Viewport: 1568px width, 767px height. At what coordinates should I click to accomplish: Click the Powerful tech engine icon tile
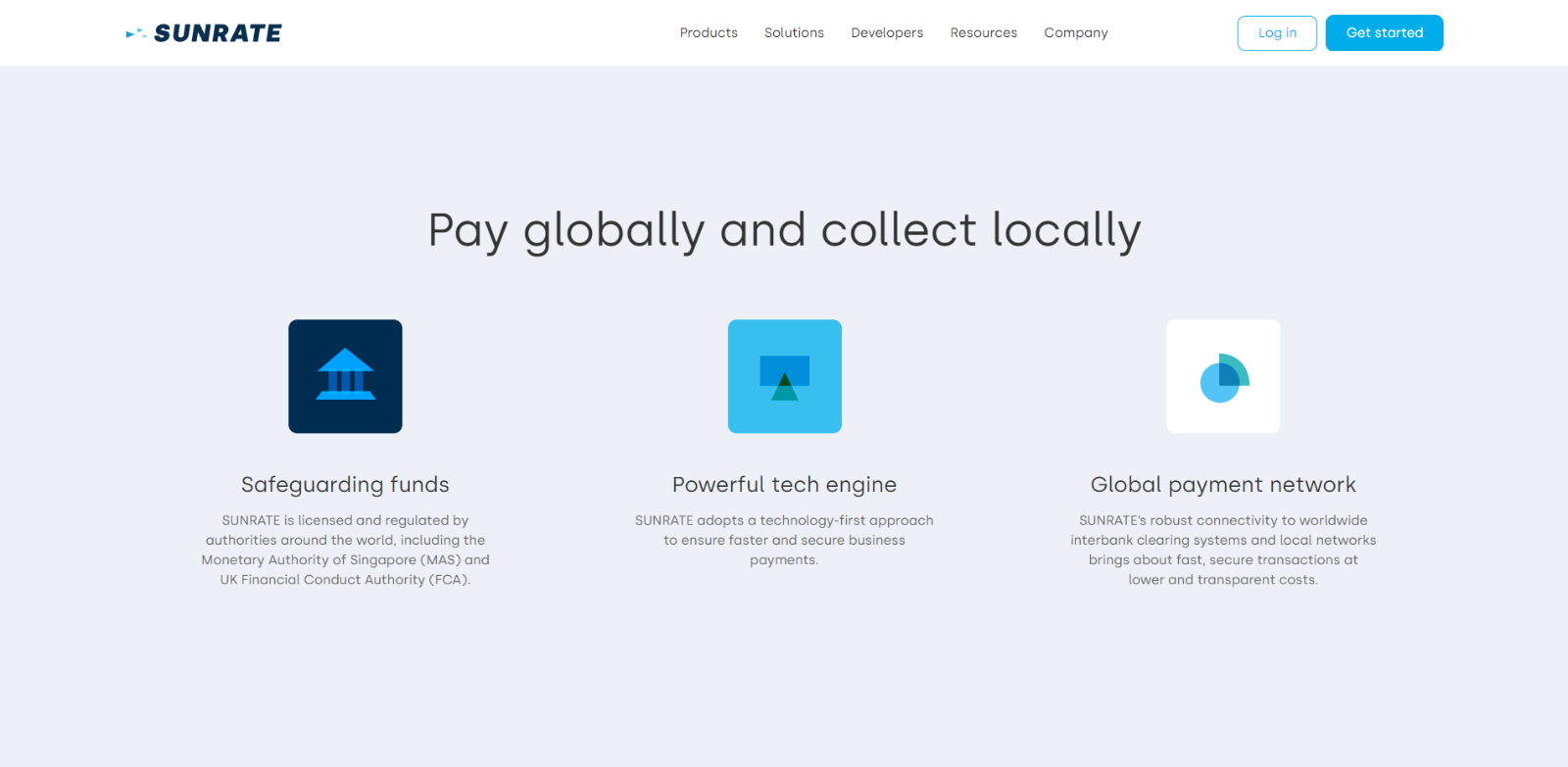point(784,376)
